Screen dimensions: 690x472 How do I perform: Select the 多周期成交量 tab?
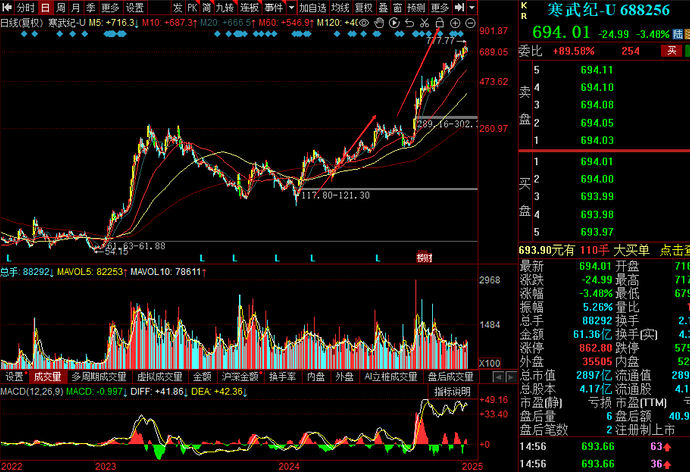[x=99, y=377]
